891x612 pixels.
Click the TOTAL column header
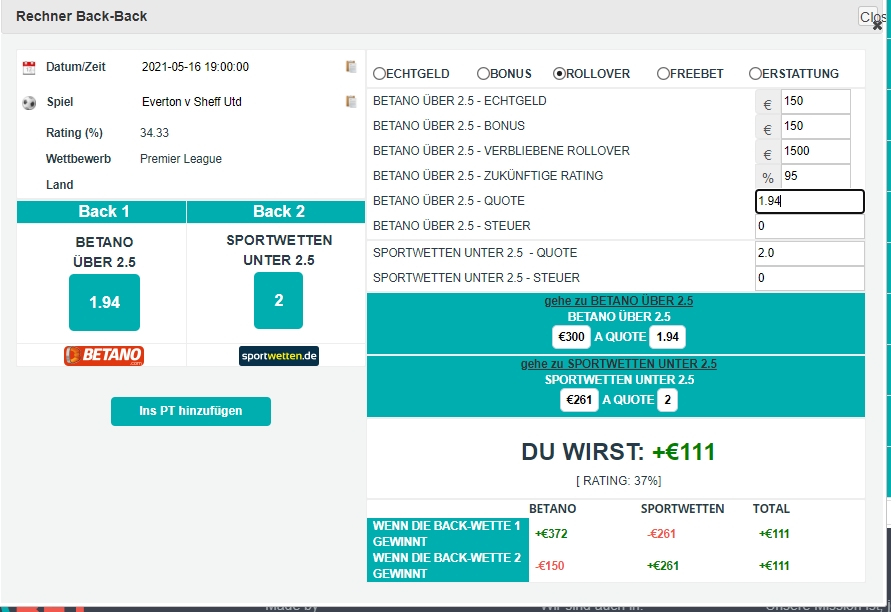point(771,509)
